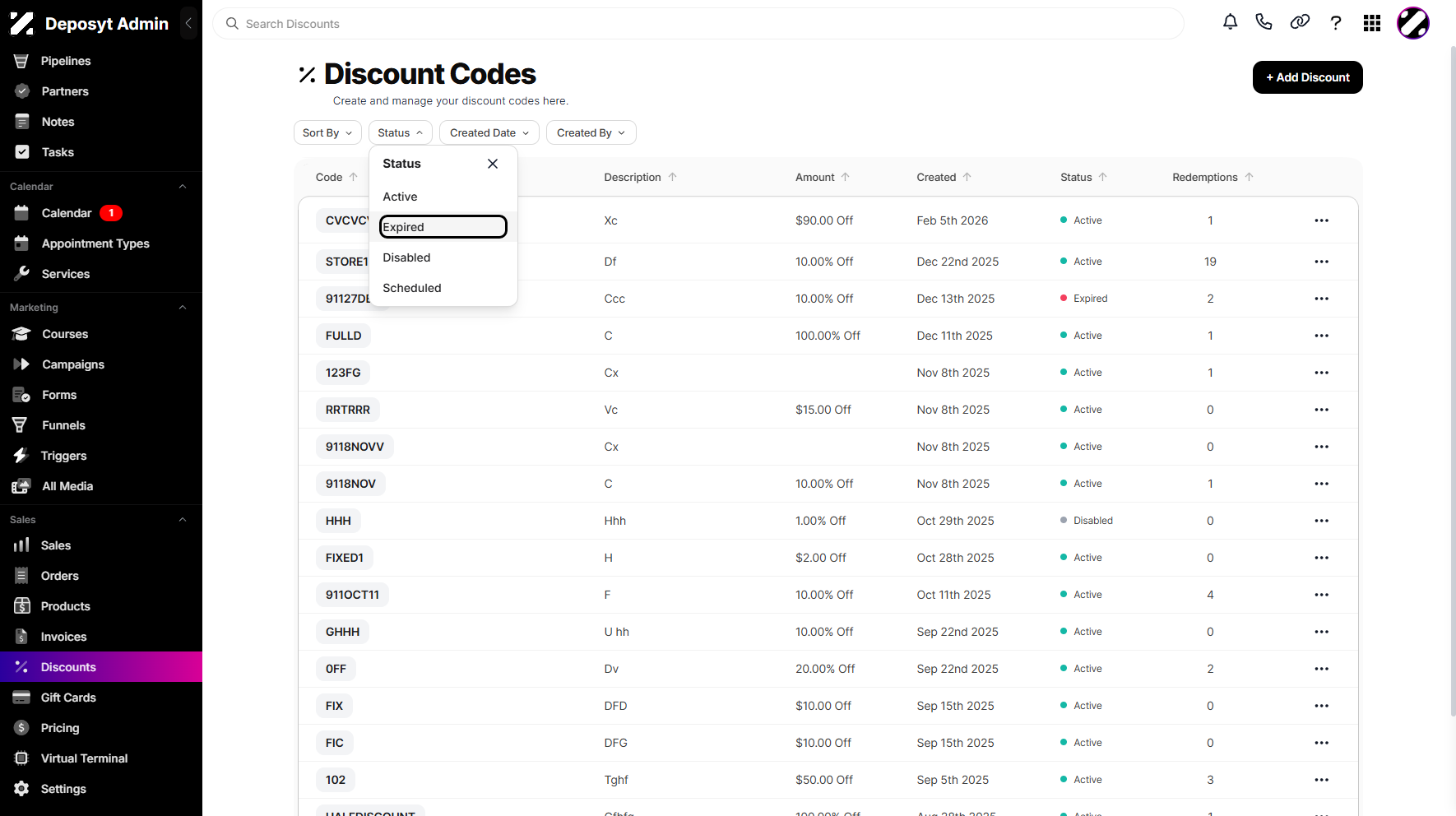The width and height of the screenshot is (1456, 816).
Task: Collapse the Sales sidebar section
Action: (x=183, y=520)
